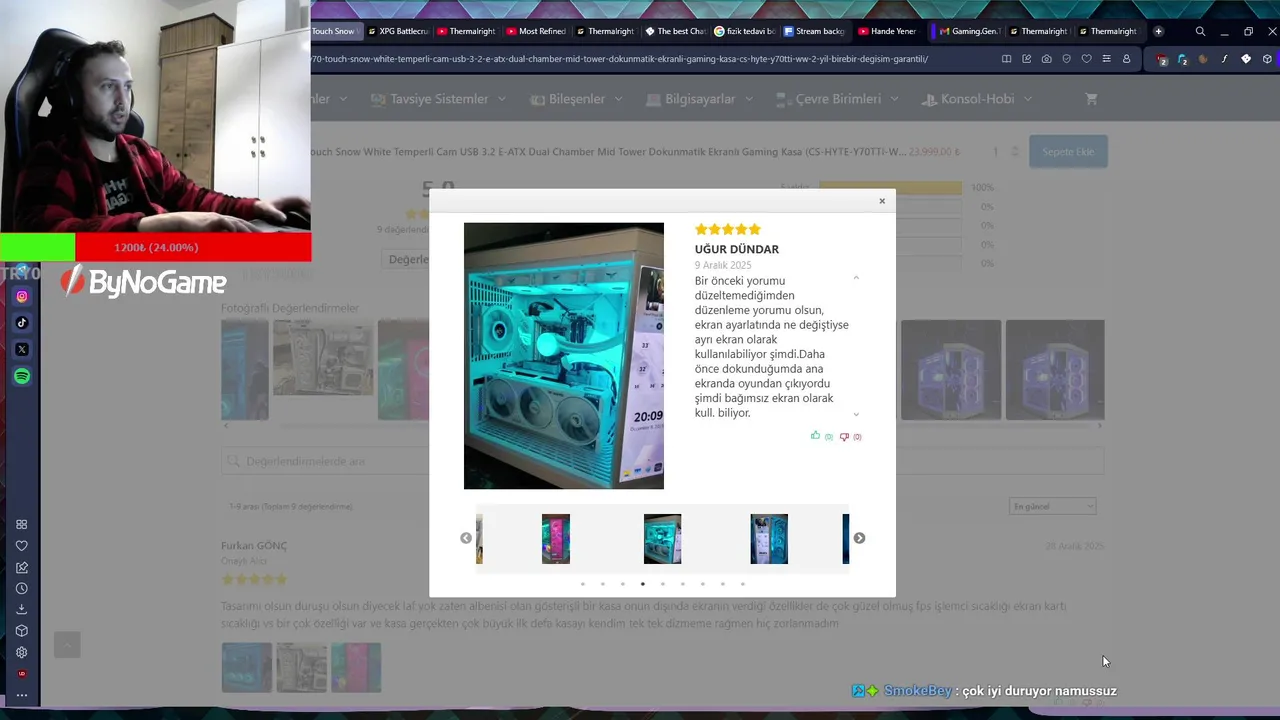Go to previous review photo in carousel
The width and height of the screenshot is (1280, 720).
coord(466,538)
